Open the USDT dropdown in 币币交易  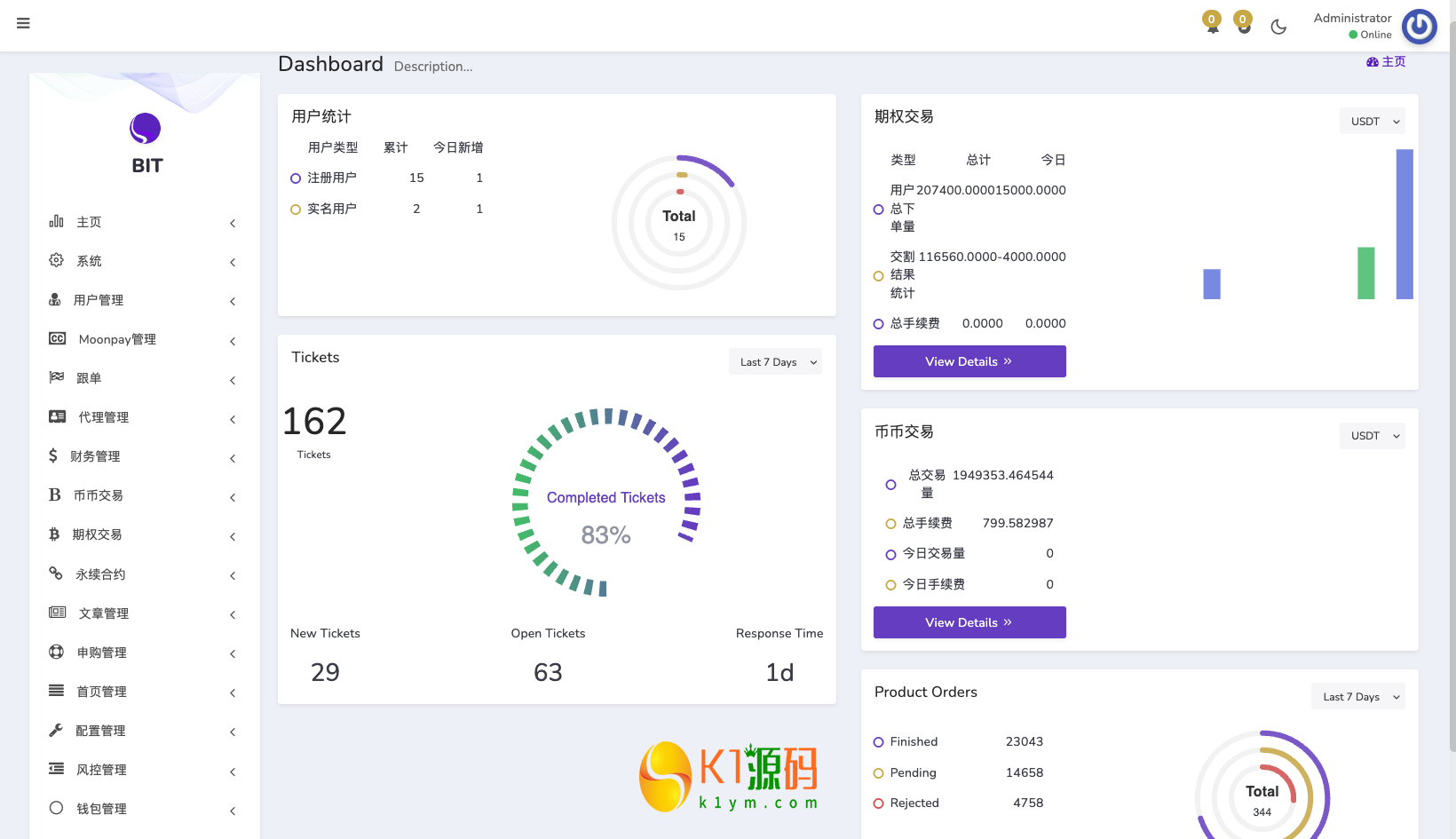pos(1372,436)
